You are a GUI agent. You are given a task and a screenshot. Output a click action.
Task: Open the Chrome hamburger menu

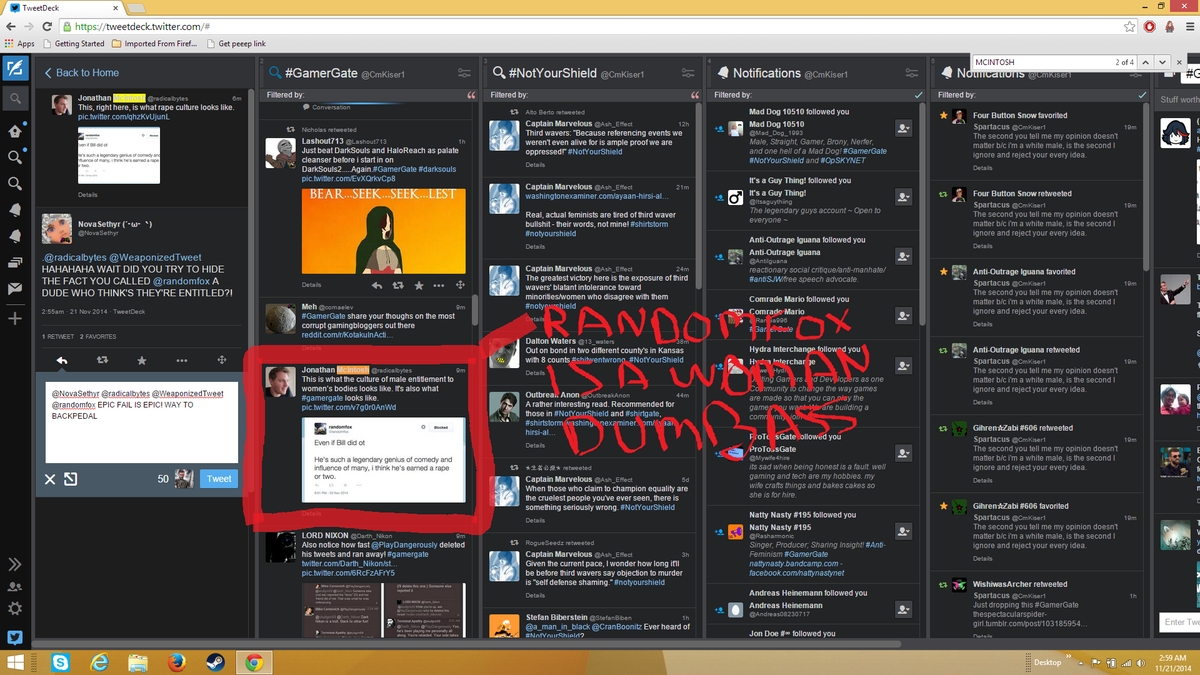coord(1188,27)
